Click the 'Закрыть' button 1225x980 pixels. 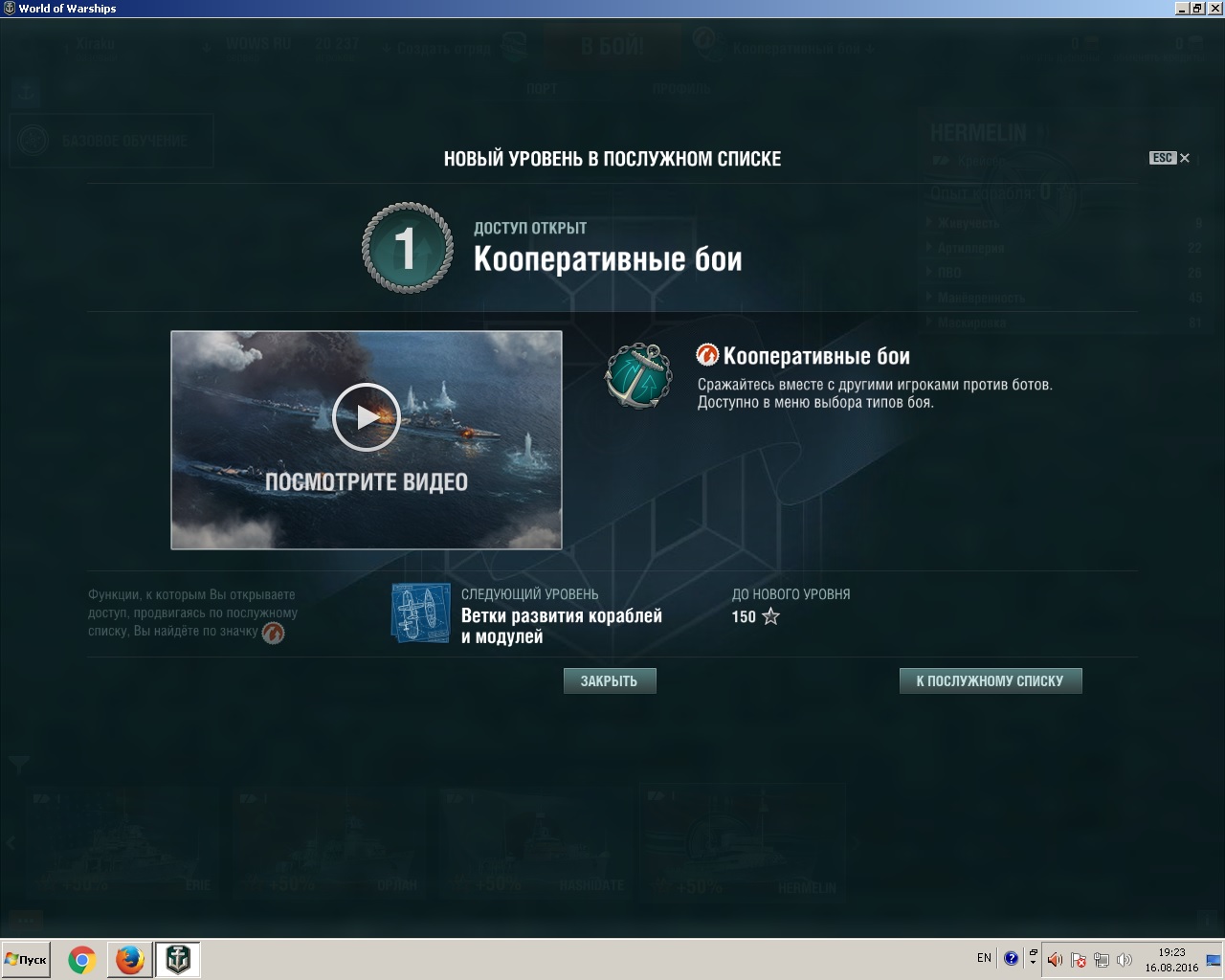click(x=610, y=680)
